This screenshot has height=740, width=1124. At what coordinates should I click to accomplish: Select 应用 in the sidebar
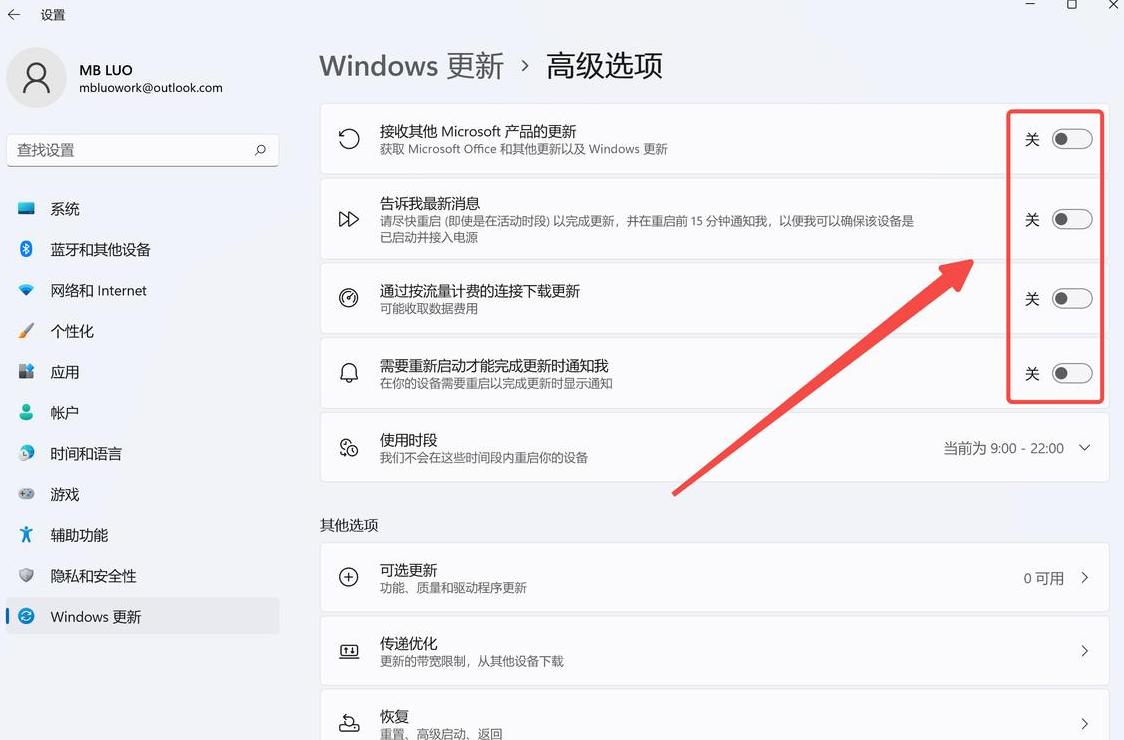[x=143, y=372]
